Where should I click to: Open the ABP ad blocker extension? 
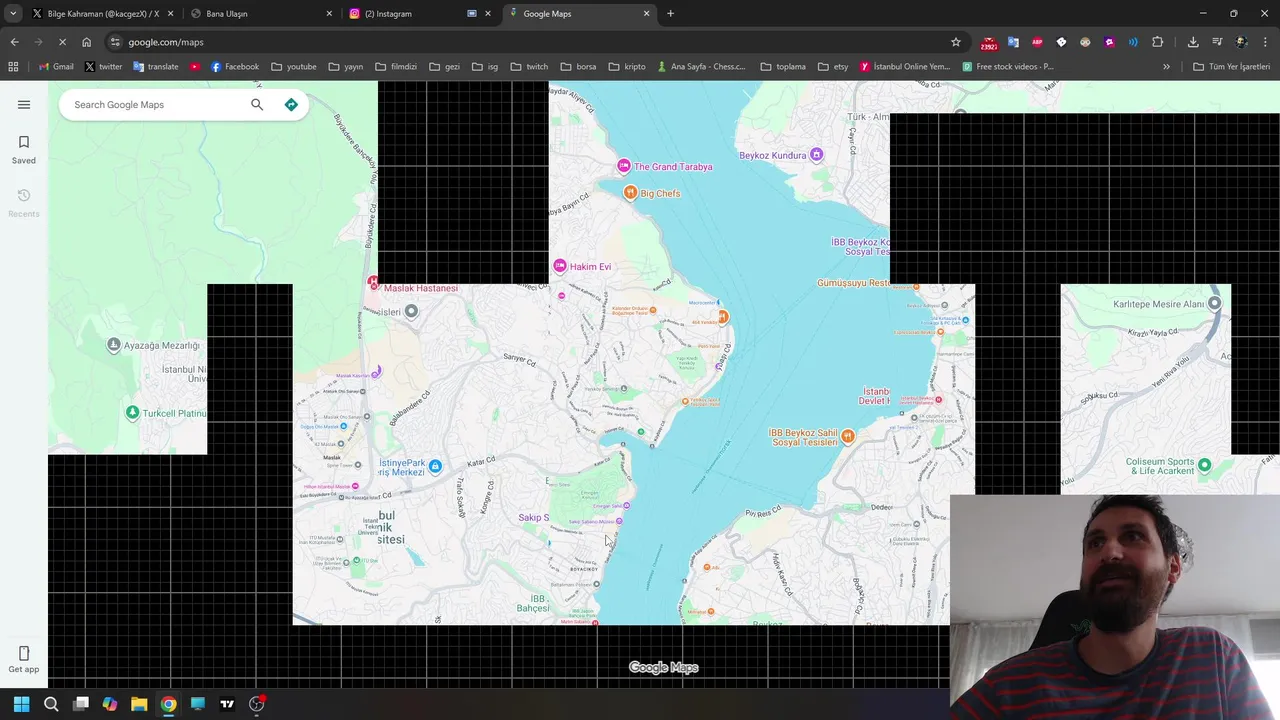point(1037,42)
